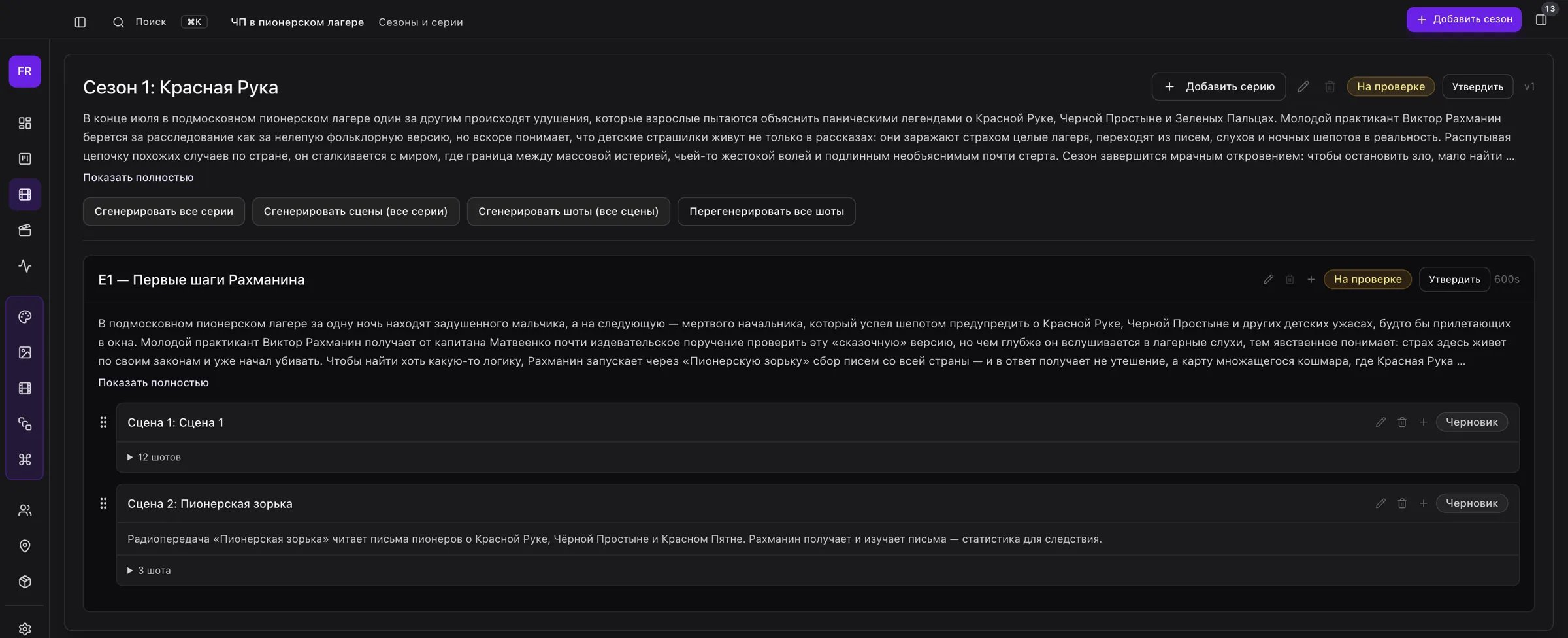Image resolution: width=1568 pixels, height=638 pixels.
Task: Click Добавить сезон button
Action: (1463, 20)
